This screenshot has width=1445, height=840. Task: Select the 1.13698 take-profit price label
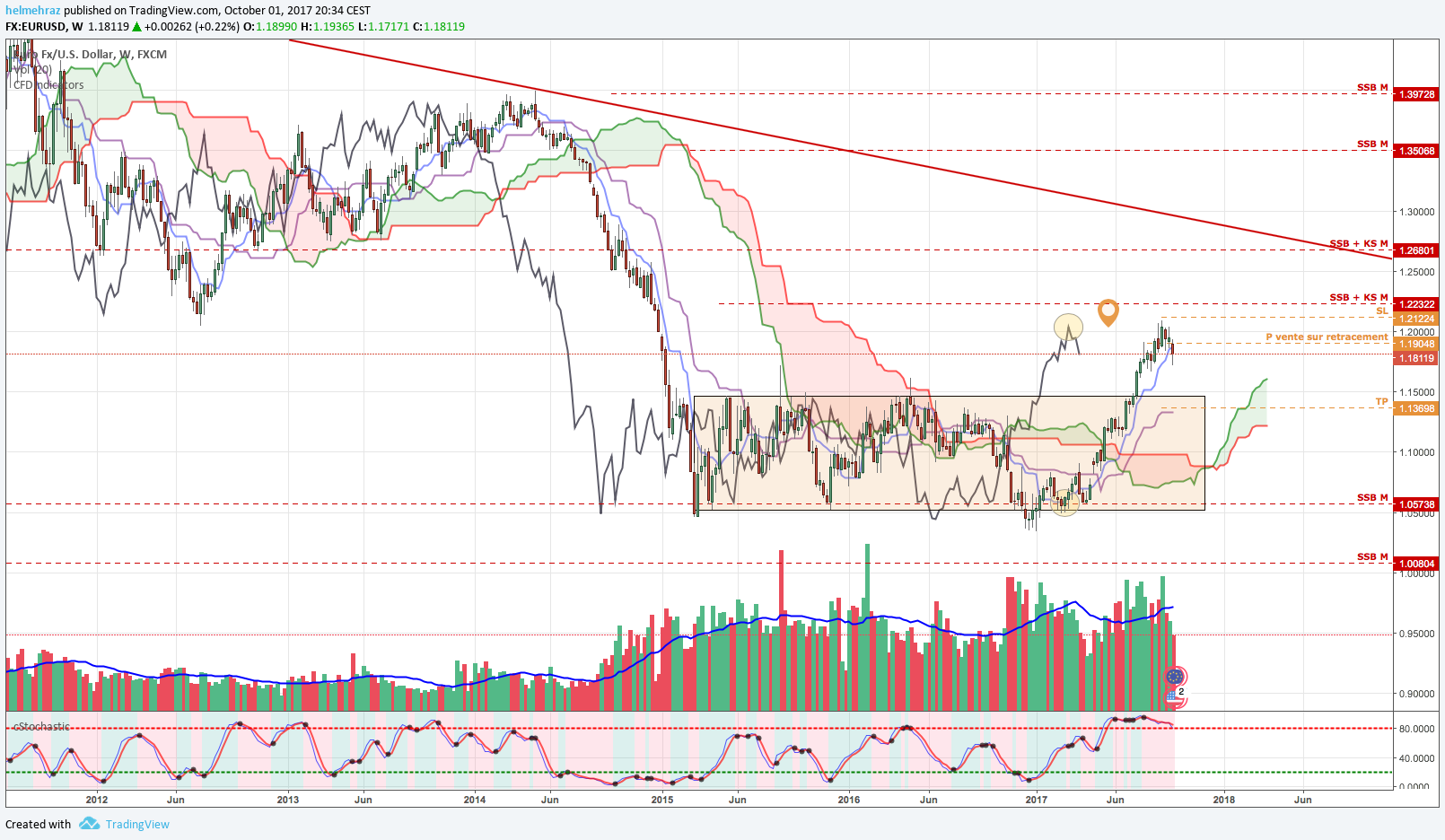tap(1417, 408)
